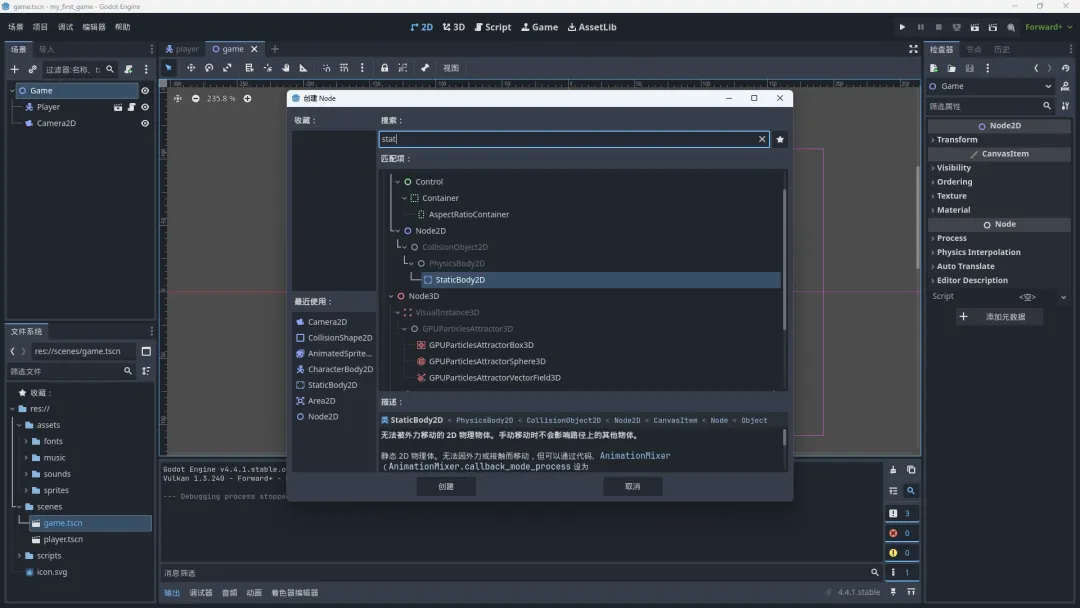The image size is (1080, 608).
Task: Toggle smart snap in the 2D toolbar
Action: tap(326, 68)
